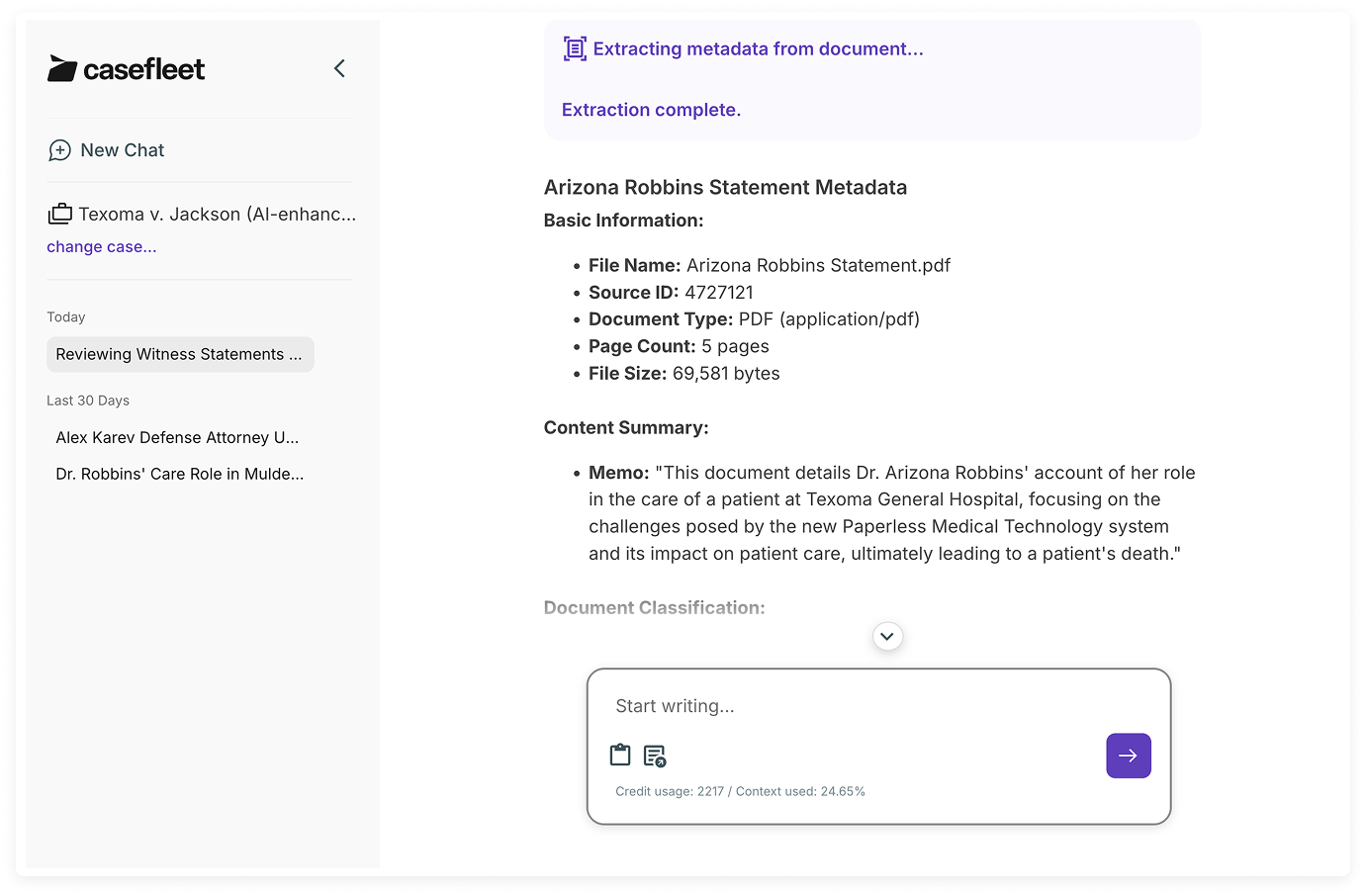Viewport: 1366px width, 896px height.
Task: Send the message with the purple arrow icon
Action: pyautogui.click(x=1128, y=755)
